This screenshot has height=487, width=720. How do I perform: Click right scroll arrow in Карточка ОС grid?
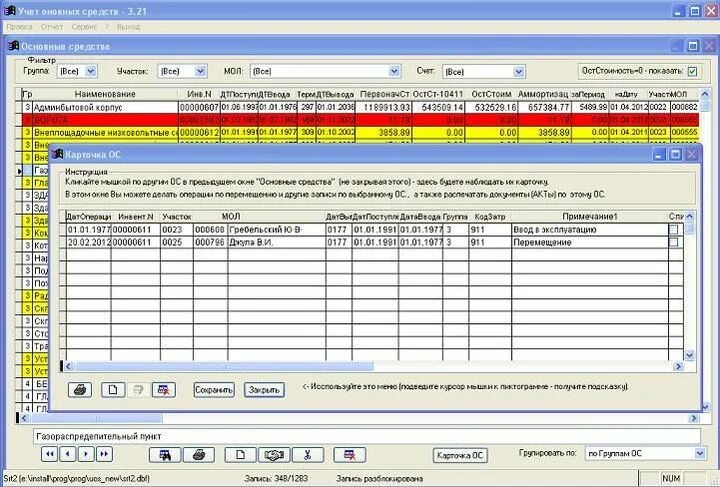(x=678, y=366)
